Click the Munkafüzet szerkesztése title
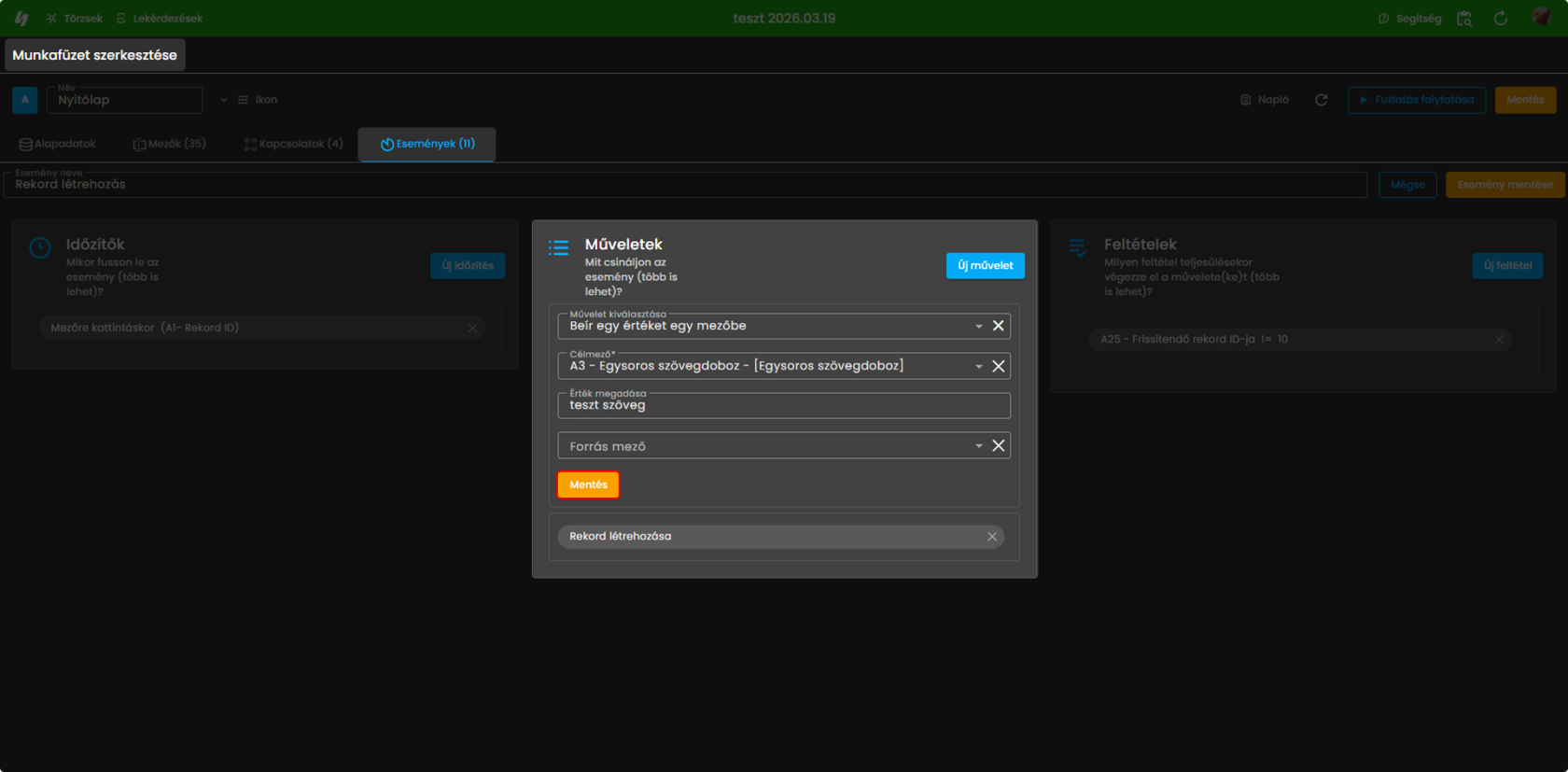 95,55
